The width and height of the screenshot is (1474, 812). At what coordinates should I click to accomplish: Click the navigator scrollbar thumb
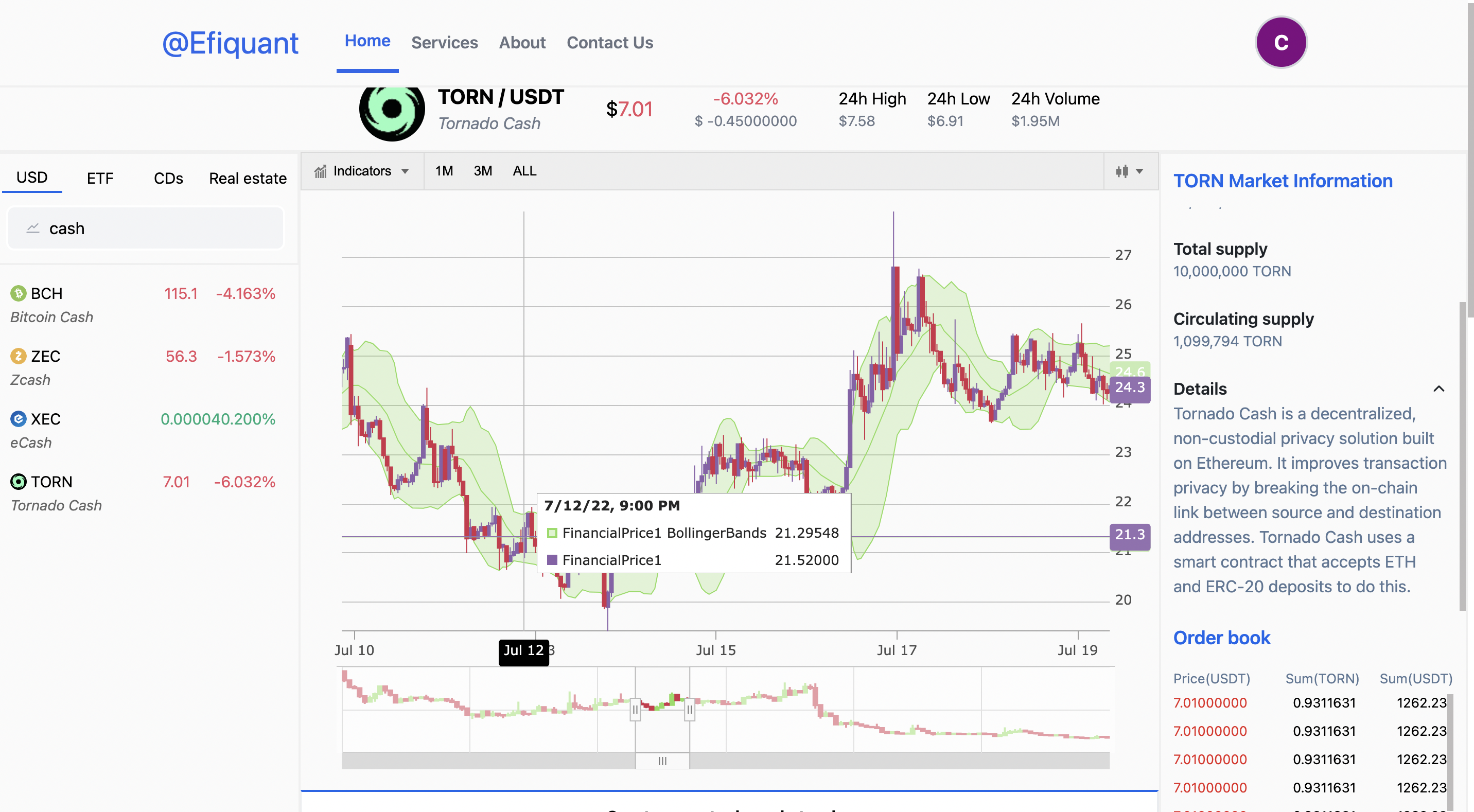662,761
